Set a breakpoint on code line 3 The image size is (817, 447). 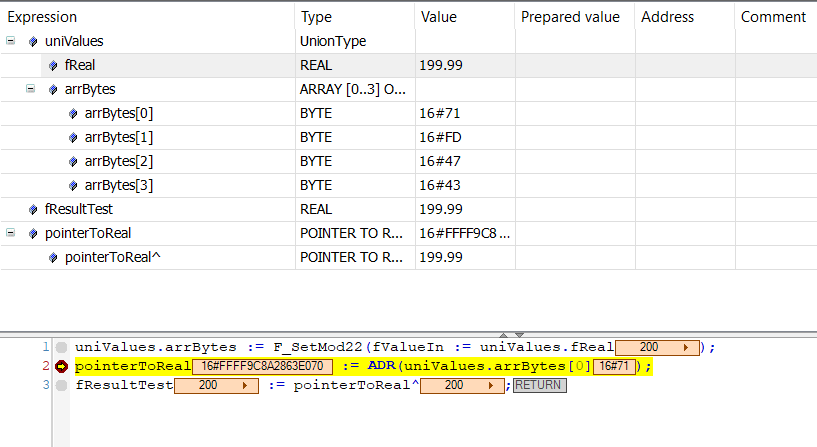point(61,386)
